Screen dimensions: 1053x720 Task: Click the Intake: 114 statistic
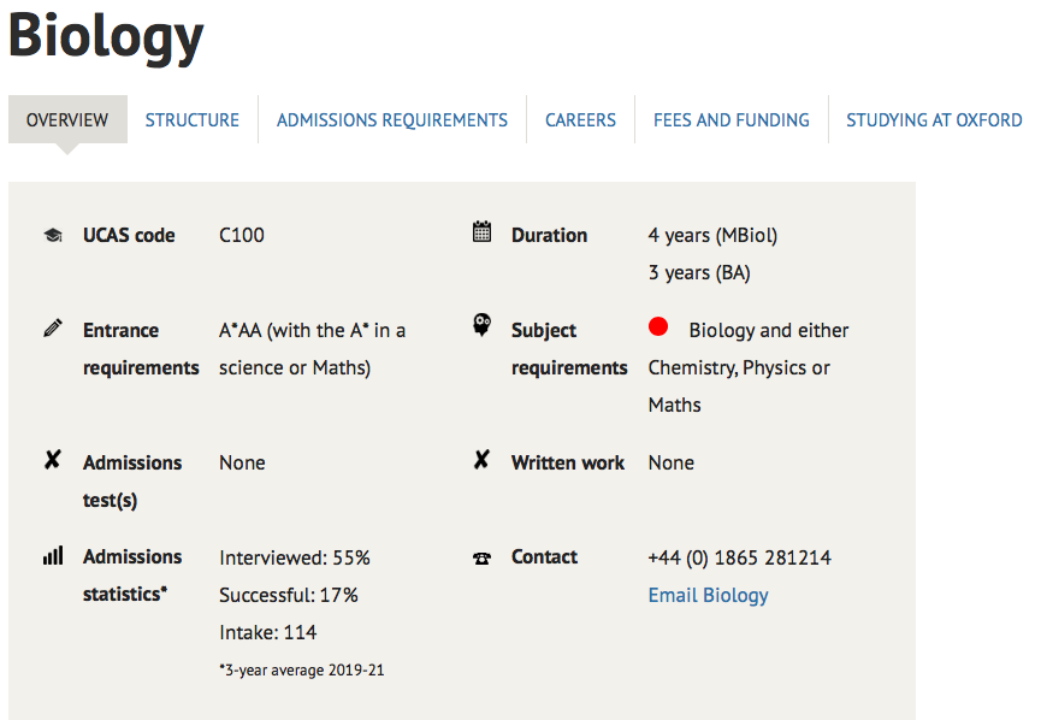pos(268,632)
